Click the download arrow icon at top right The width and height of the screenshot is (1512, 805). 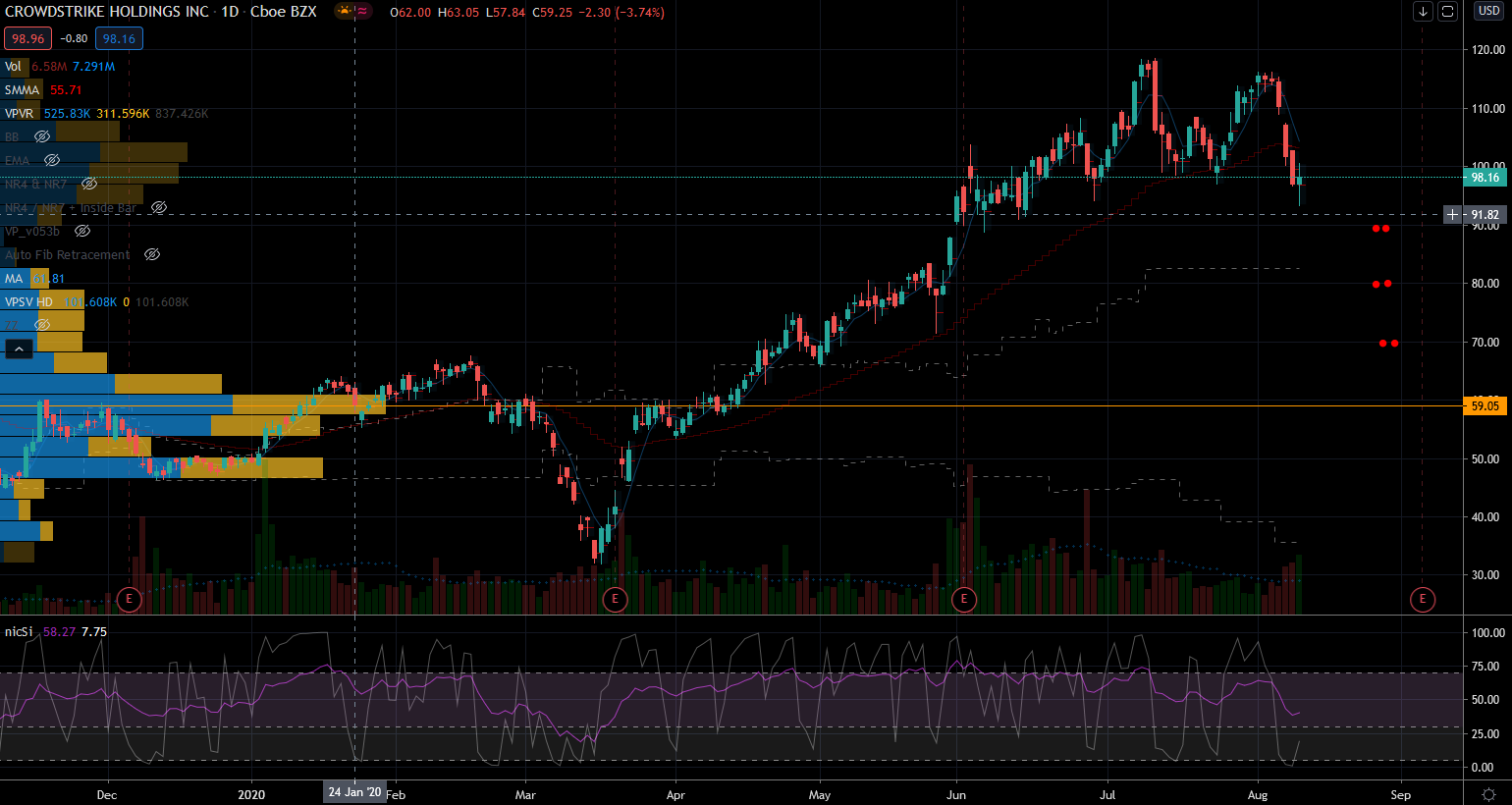(1424, 12)
